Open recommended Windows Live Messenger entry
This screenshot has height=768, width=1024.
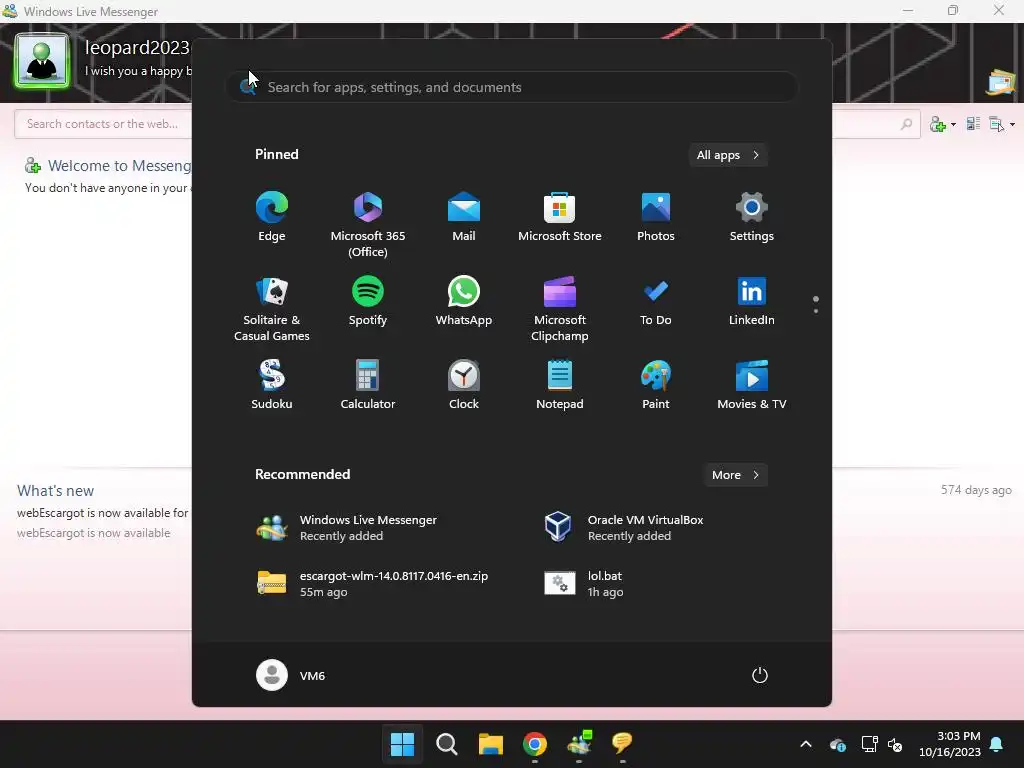(368, 528)
